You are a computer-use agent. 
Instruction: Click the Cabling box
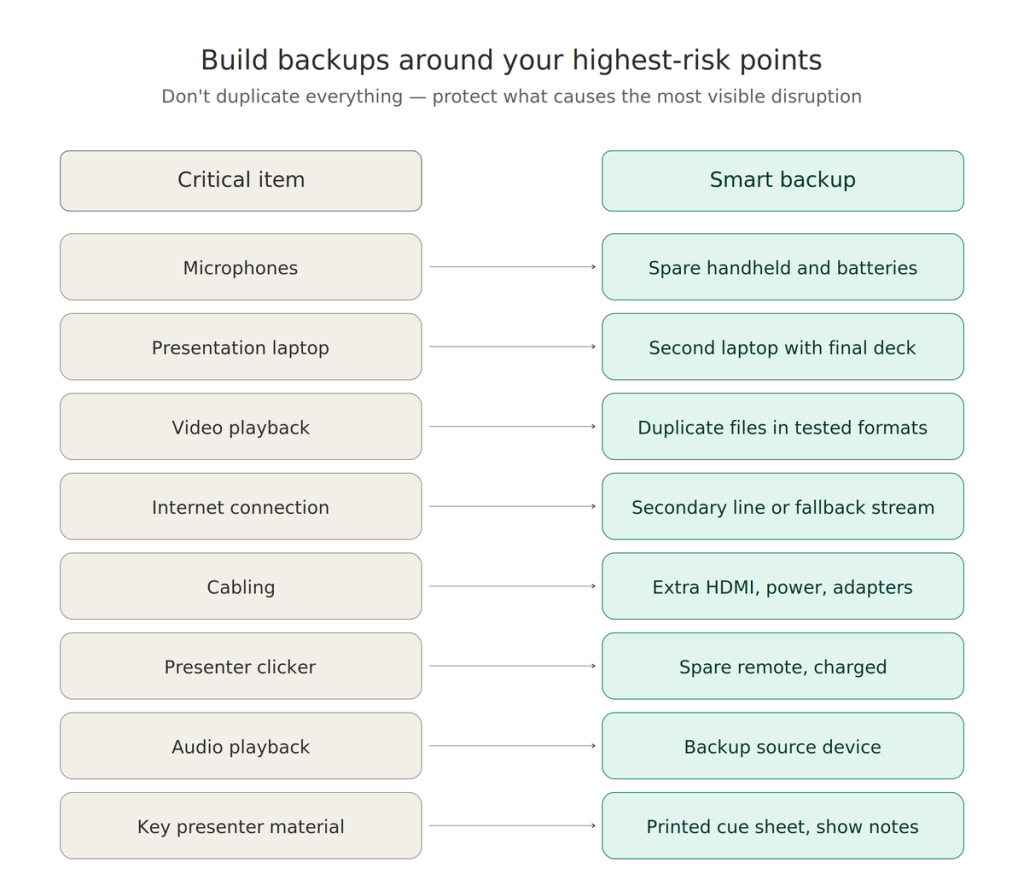240,587
